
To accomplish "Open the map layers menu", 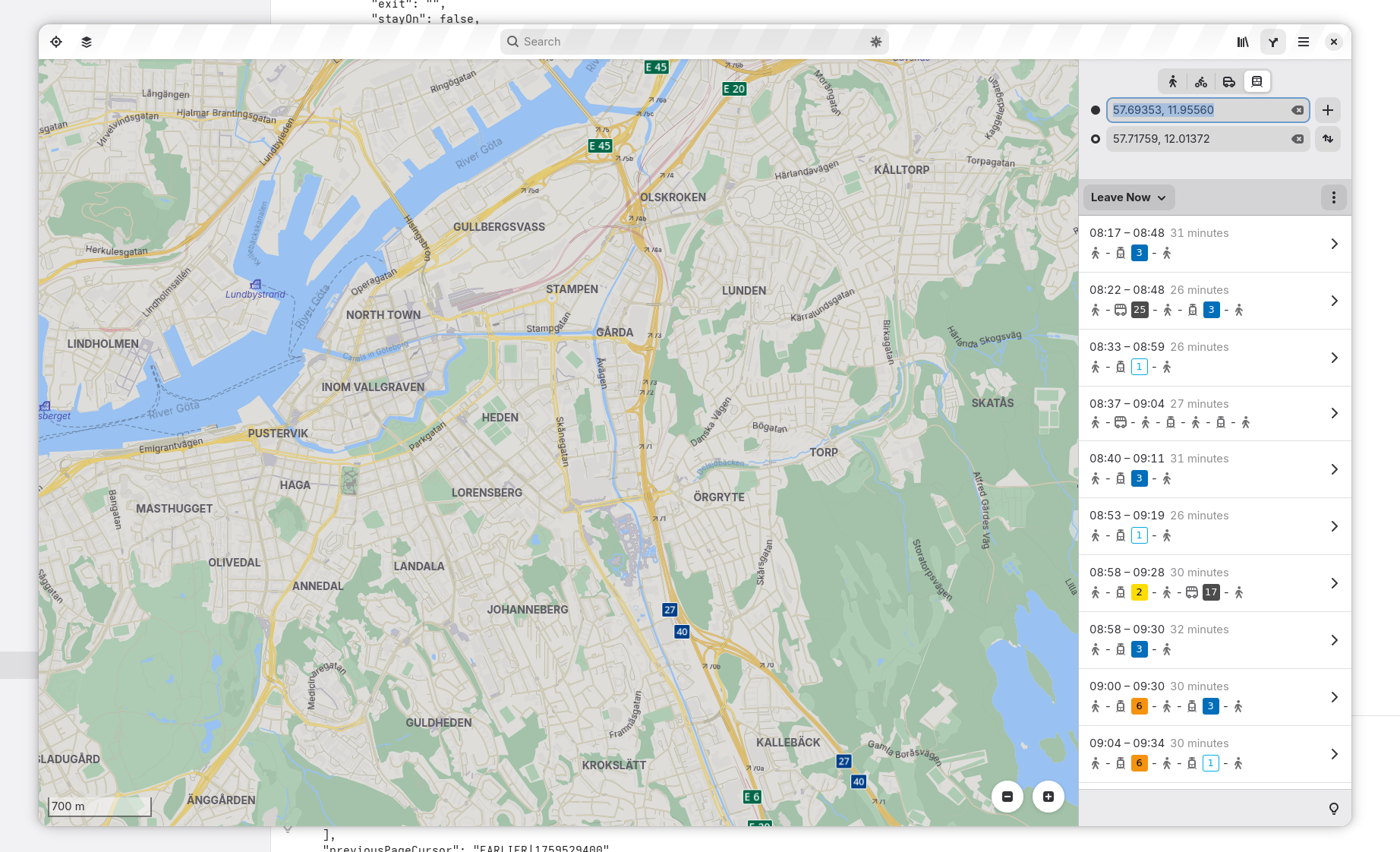I will 87,42.
